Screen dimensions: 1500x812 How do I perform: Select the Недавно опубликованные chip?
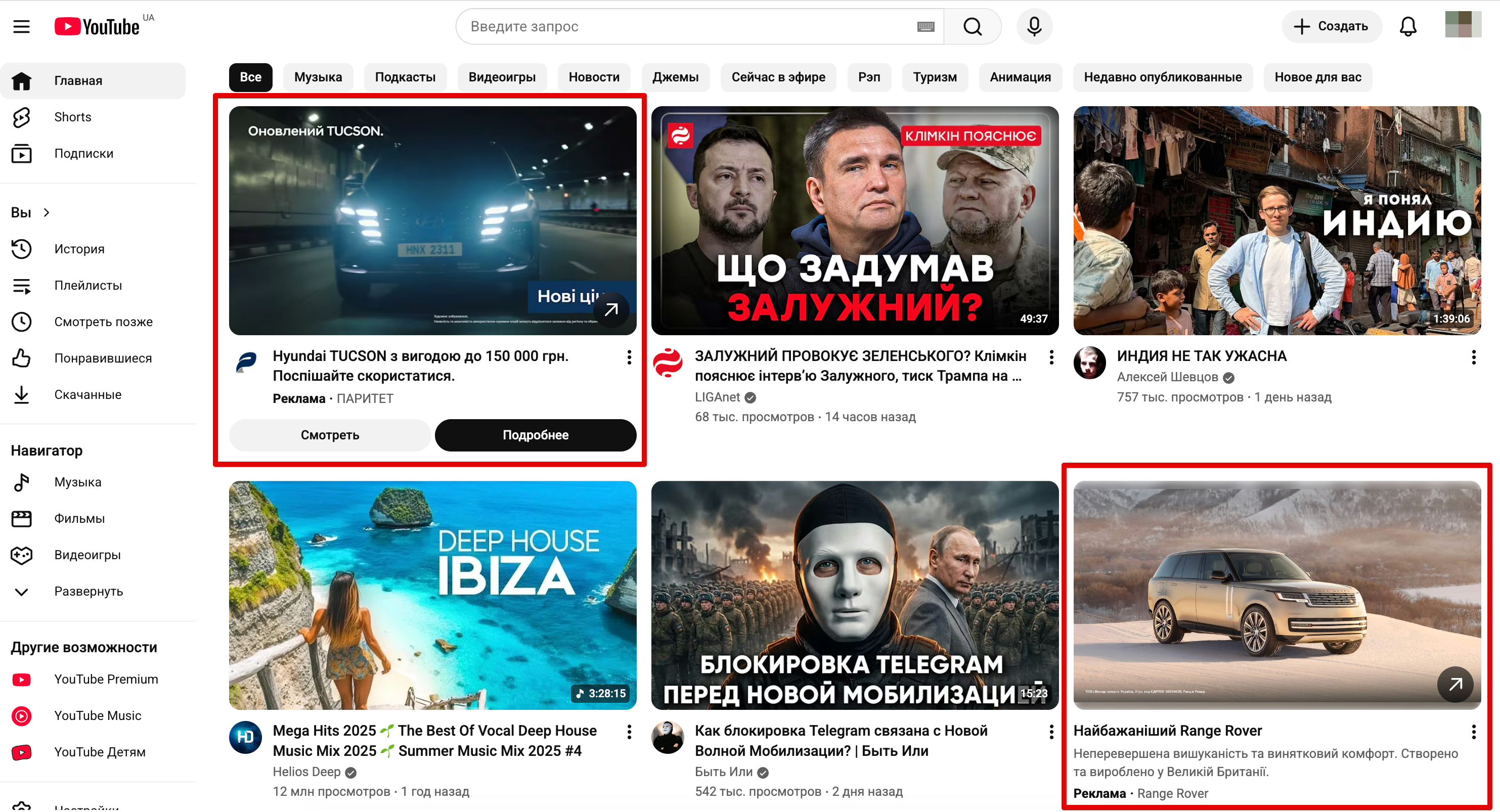pos(1162,77)
